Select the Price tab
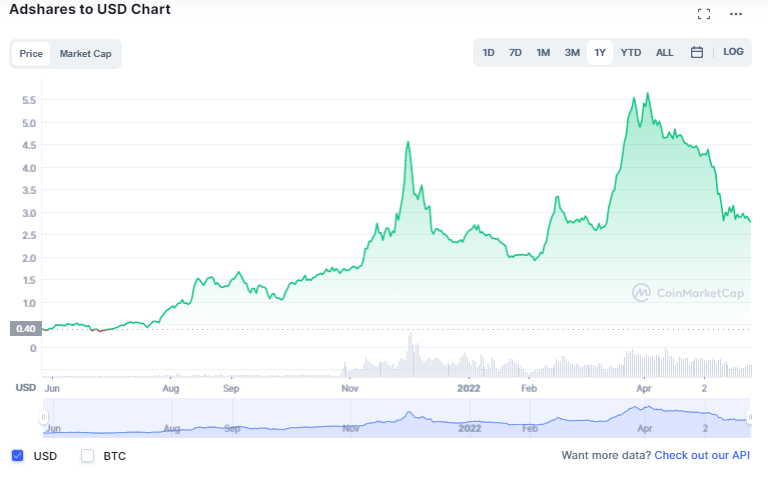The height and width of the screenshot is (477, 768). point(31,54)
